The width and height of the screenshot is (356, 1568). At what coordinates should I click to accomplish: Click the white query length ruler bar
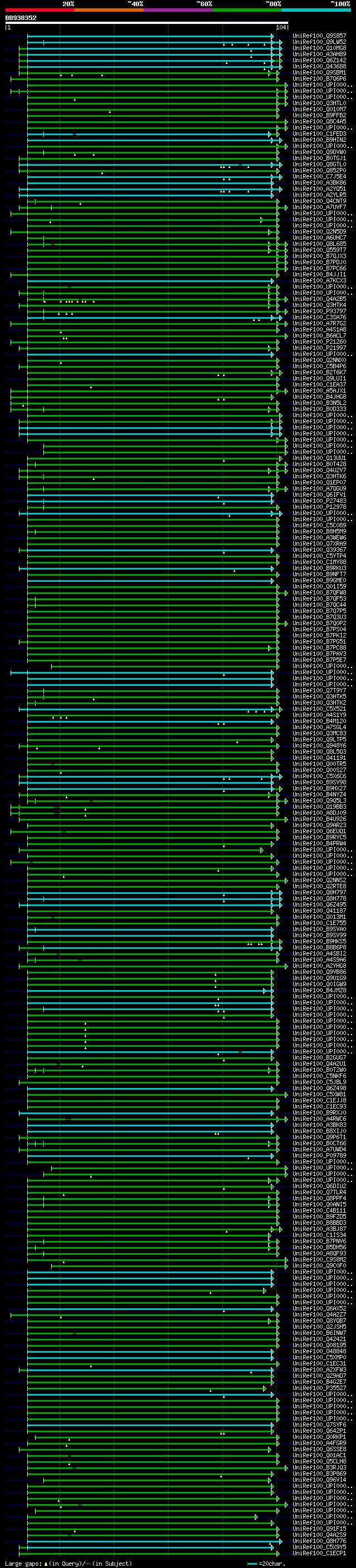point(147,23)
